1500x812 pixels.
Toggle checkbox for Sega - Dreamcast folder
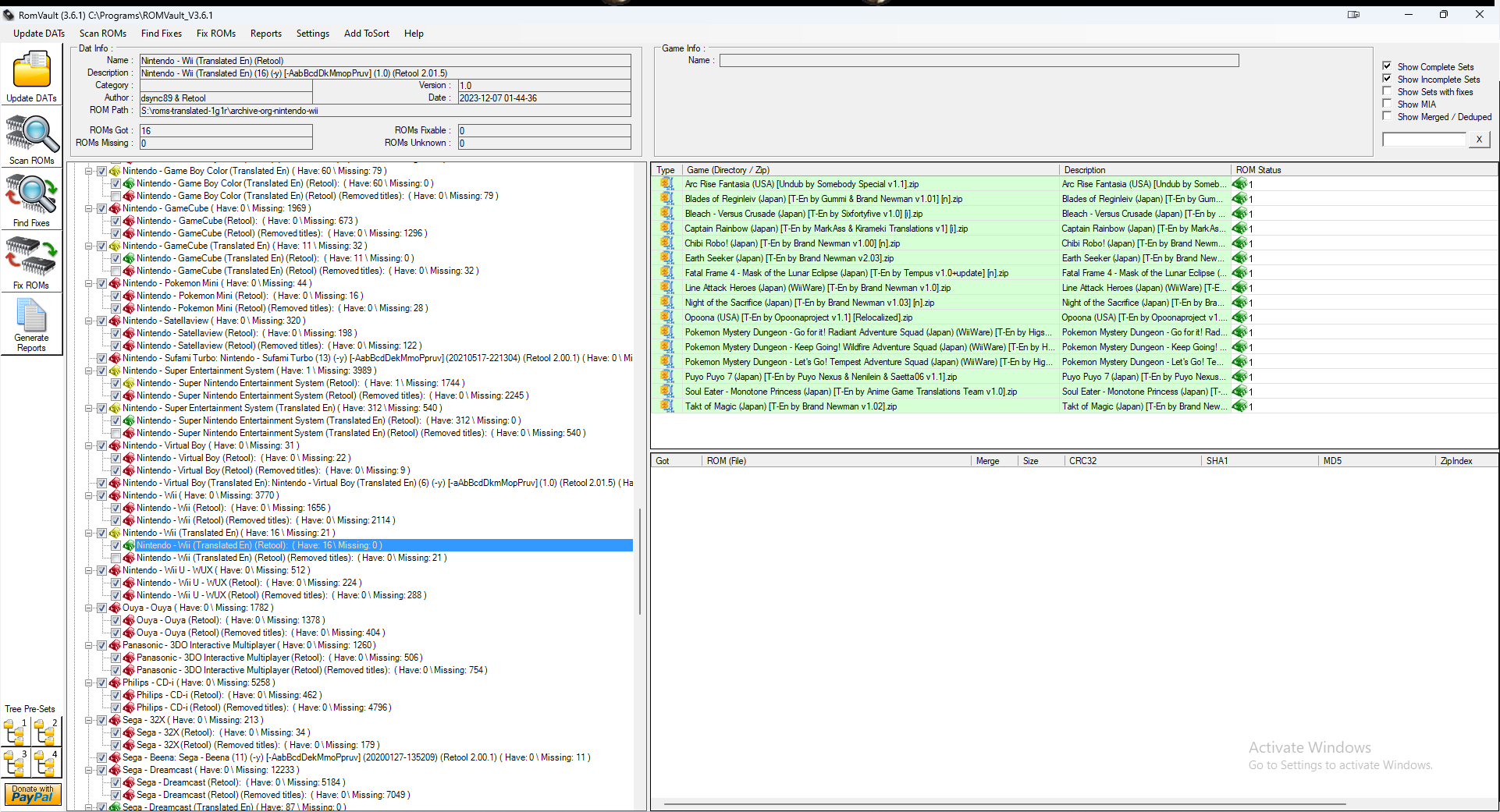[101, 770]
